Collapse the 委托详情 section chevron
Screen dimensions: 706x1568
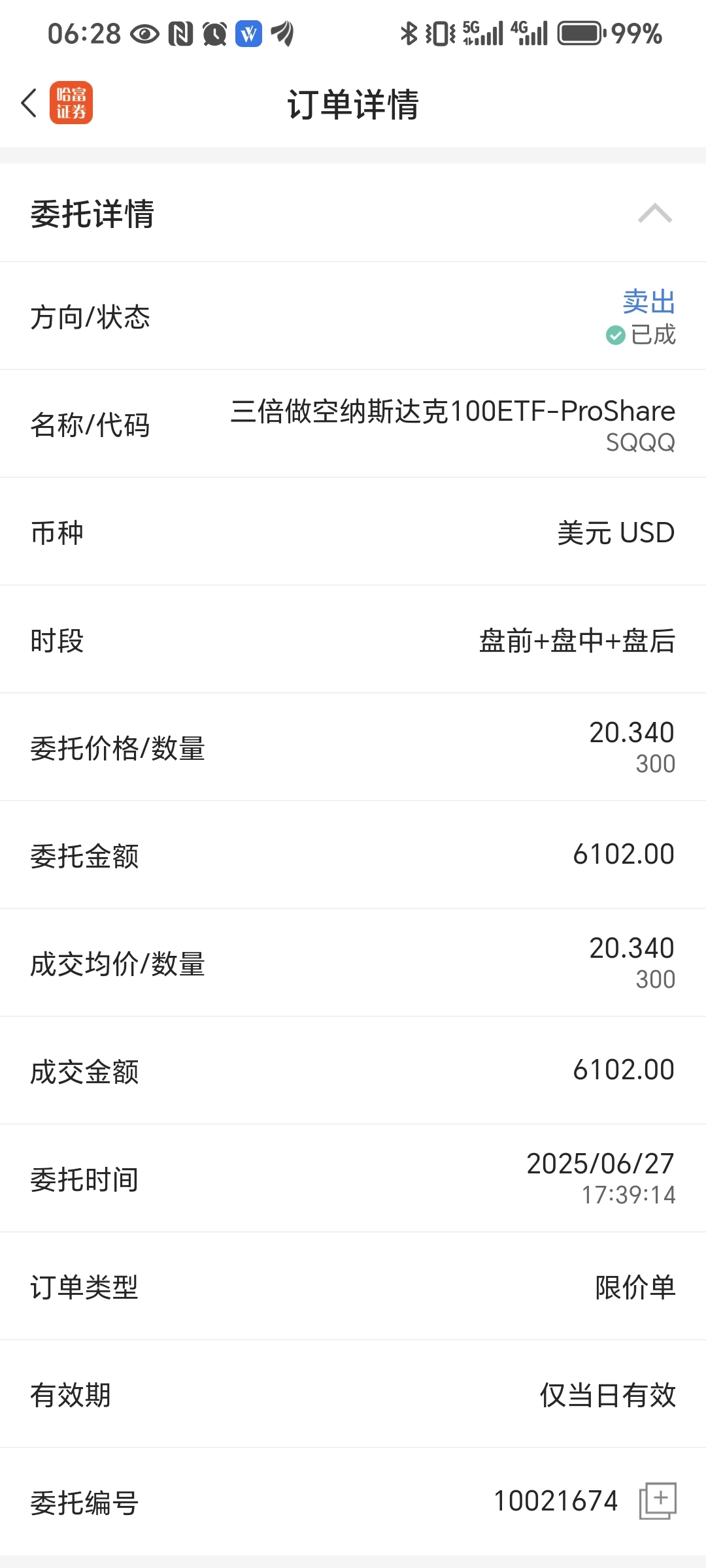655,213
